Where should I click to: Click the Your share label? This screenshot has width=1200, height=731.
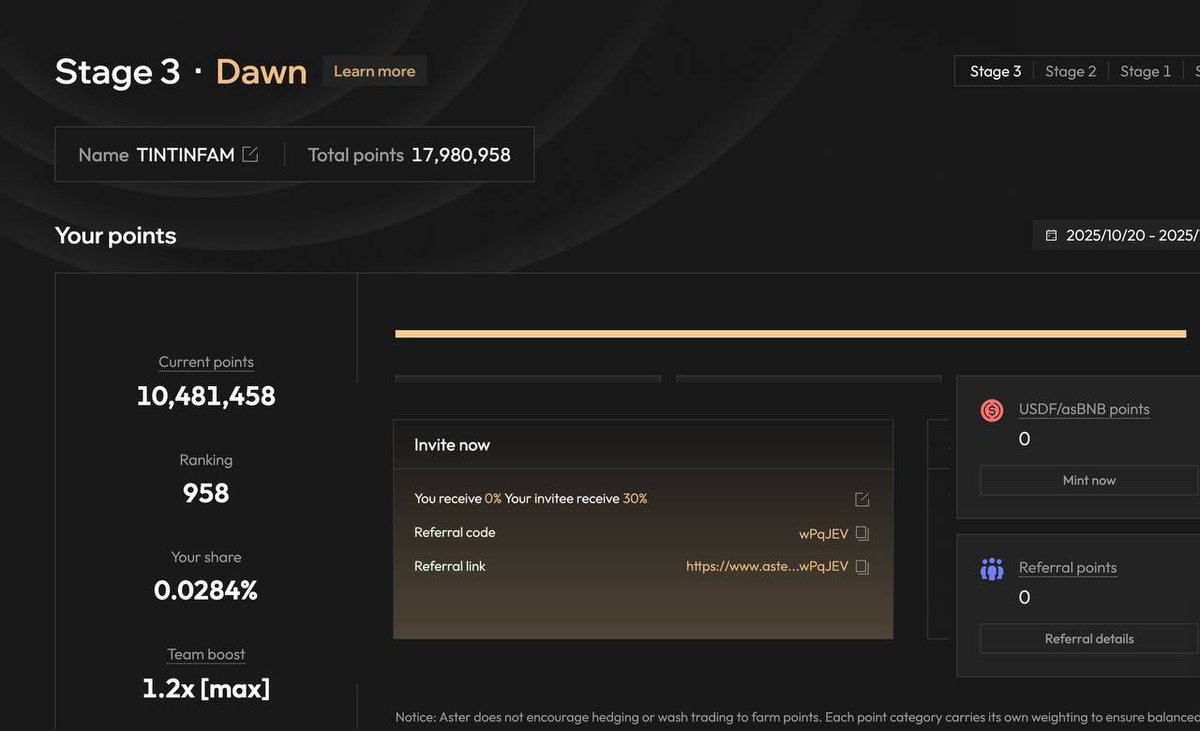pos(206,557)
